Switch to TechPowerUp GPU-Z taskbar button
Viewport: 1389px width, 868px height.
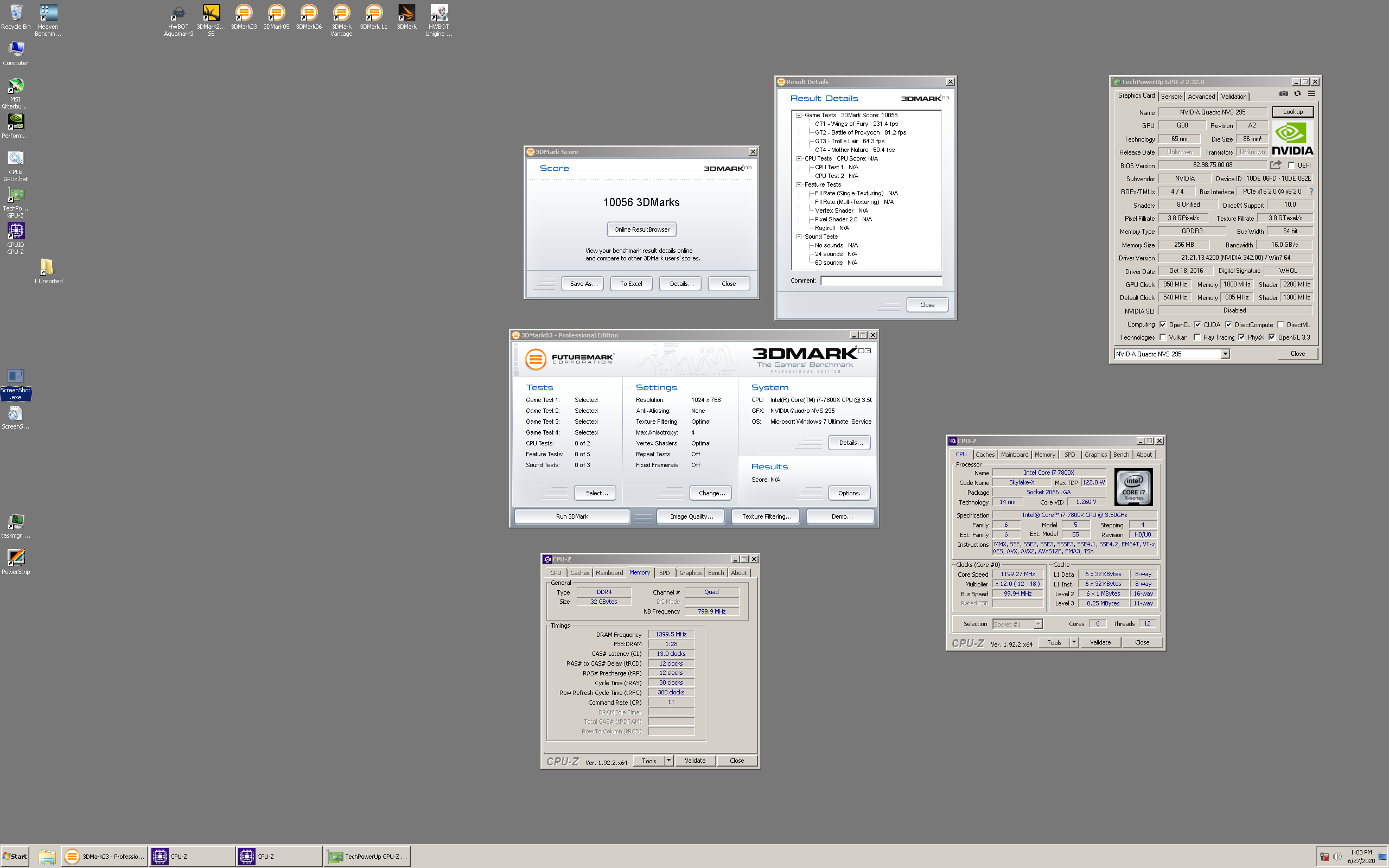368,856
